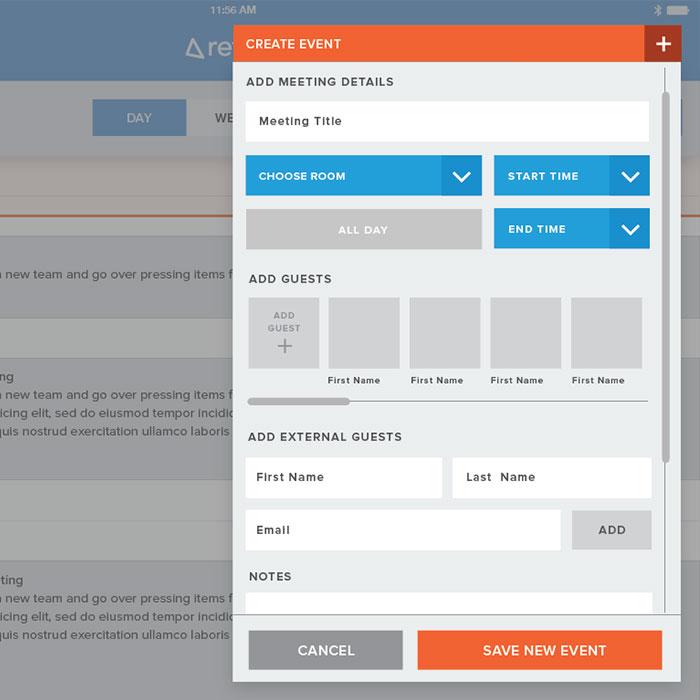Select the first guest avatar placeholder
700x700 pixels.
364,333
